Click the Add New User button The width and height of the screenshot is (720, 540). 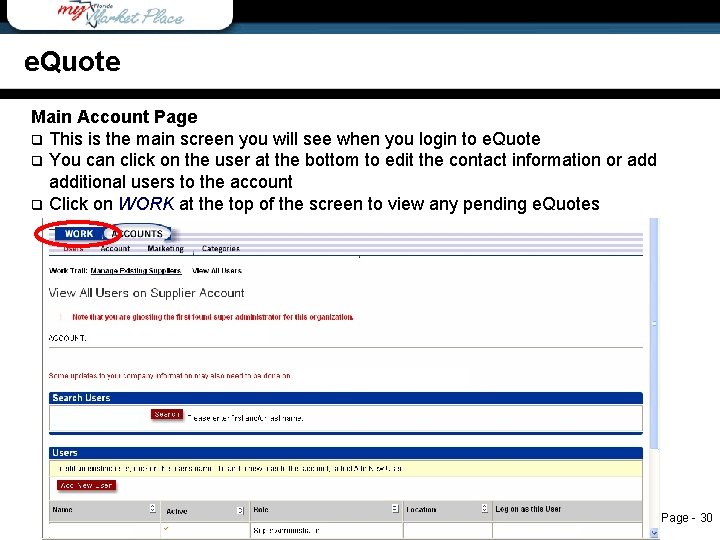[86, 485]
